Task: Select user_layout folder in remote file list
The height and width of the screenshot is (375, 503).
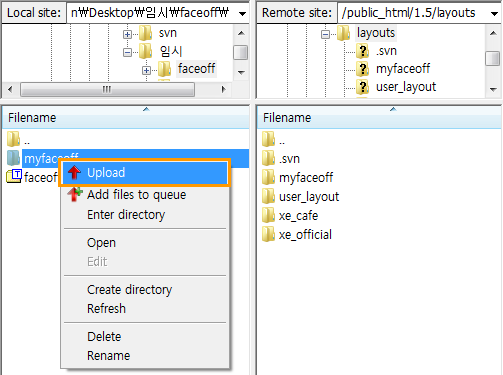Action: [309, 197]
